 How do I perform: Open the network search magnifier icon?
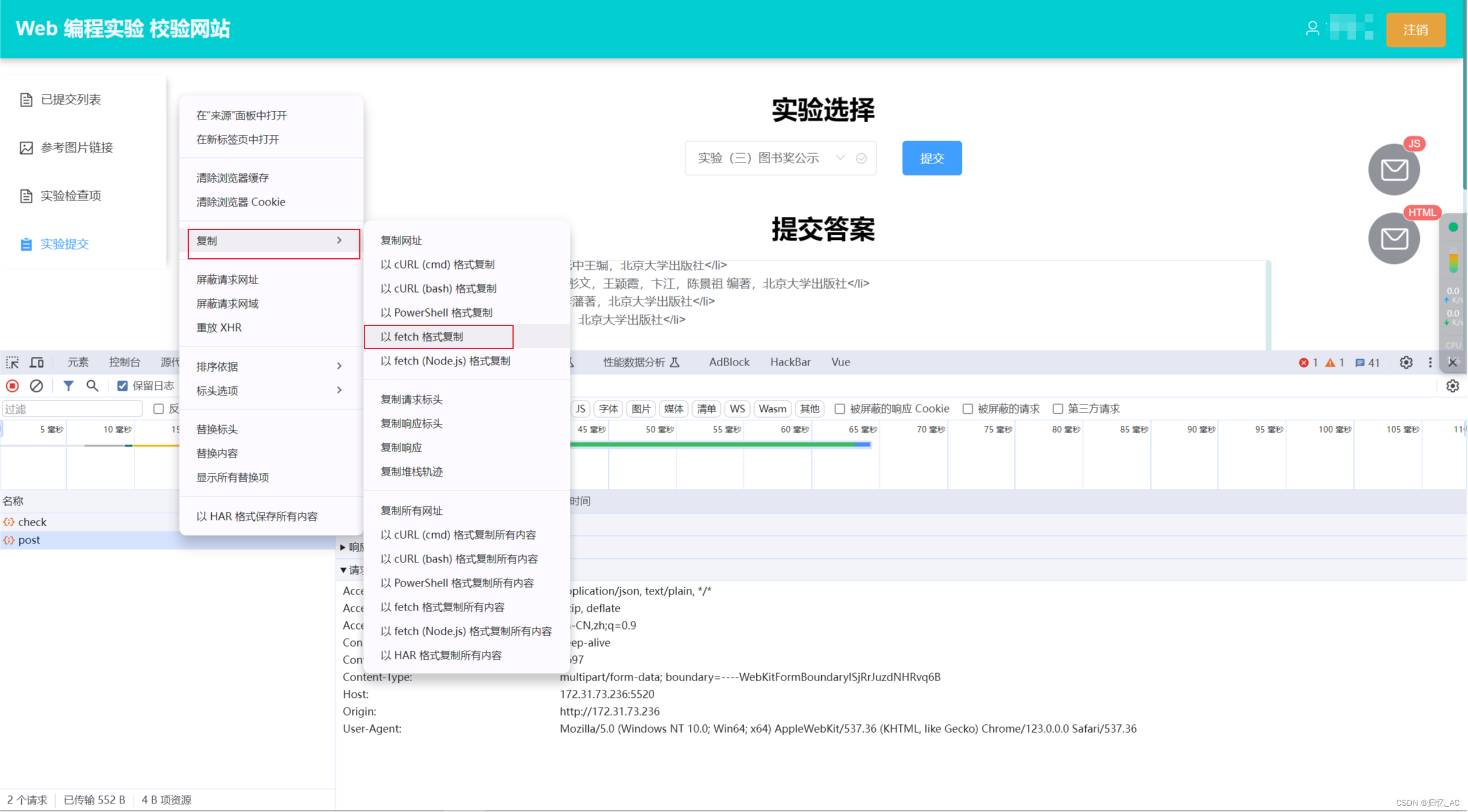point(92,386)
